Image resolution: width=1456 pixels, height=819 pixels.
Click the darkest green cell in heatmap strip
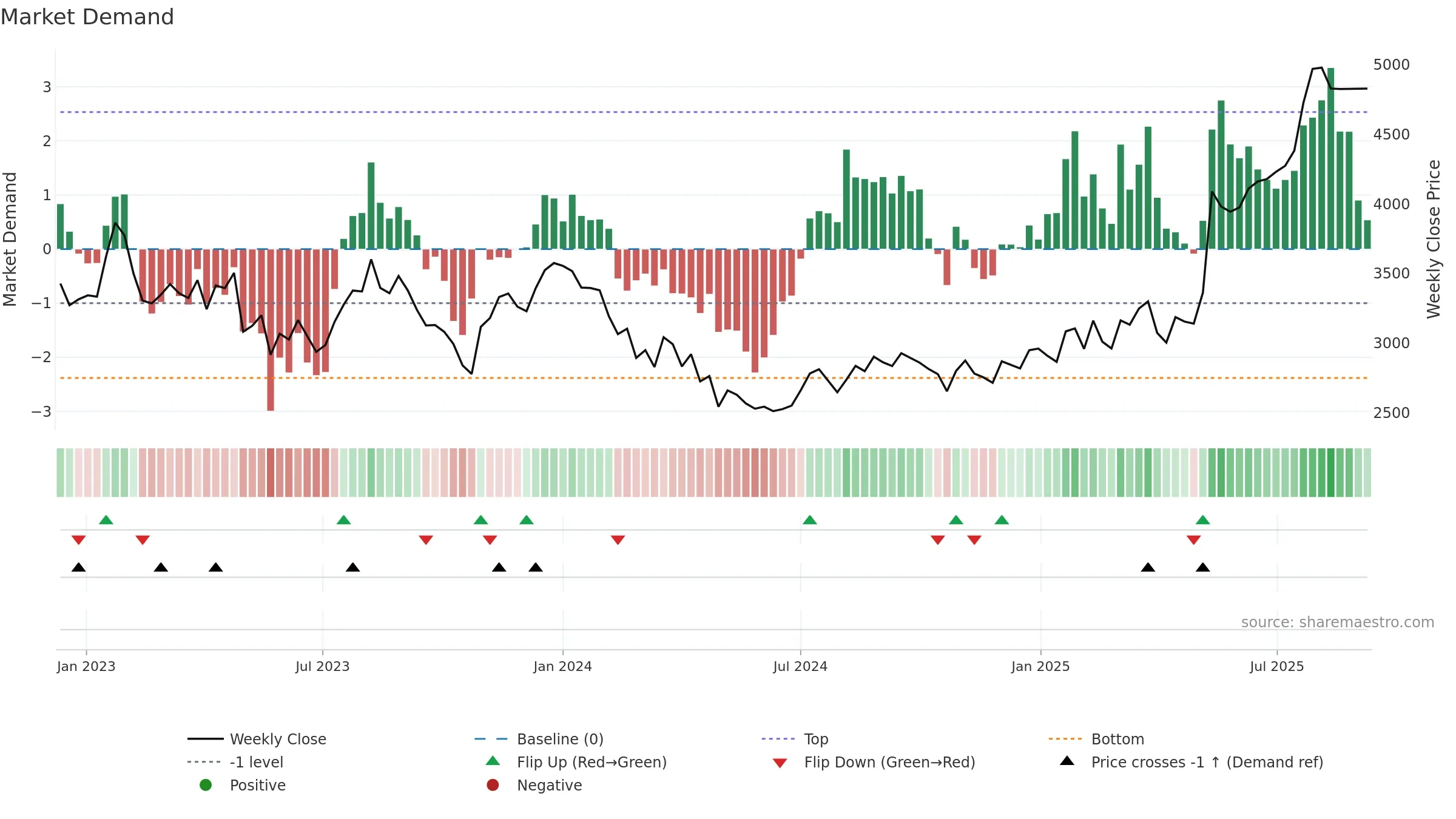point(1331,473)
